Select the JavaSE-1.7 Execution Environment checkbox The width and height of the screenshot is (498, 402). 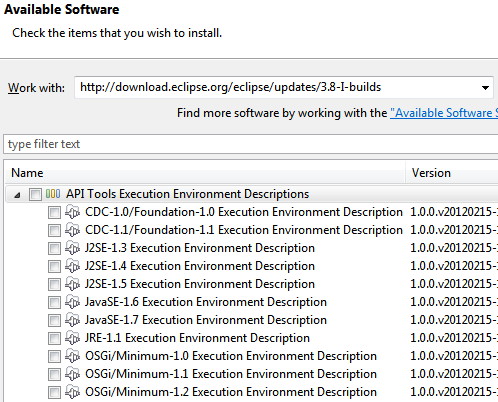[x=54, y=320]
